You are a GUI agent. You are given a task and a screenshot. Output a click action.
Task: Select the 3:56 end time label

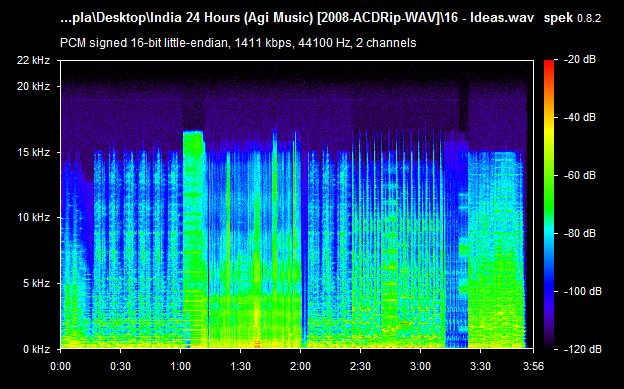pyautogui.click(x=533, y=366)
